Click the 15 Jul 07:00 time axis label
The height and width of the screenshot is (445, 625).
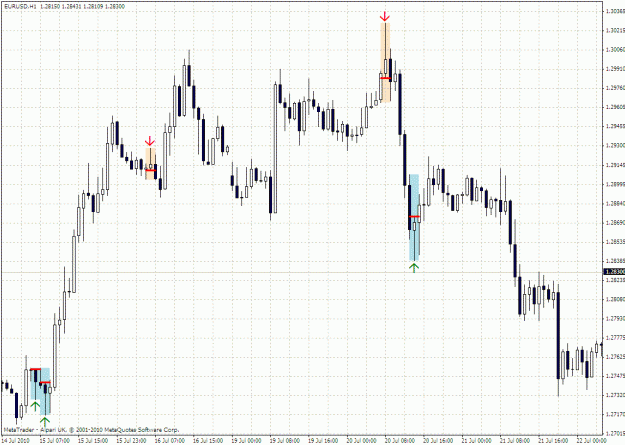click(x=55, y=441)
